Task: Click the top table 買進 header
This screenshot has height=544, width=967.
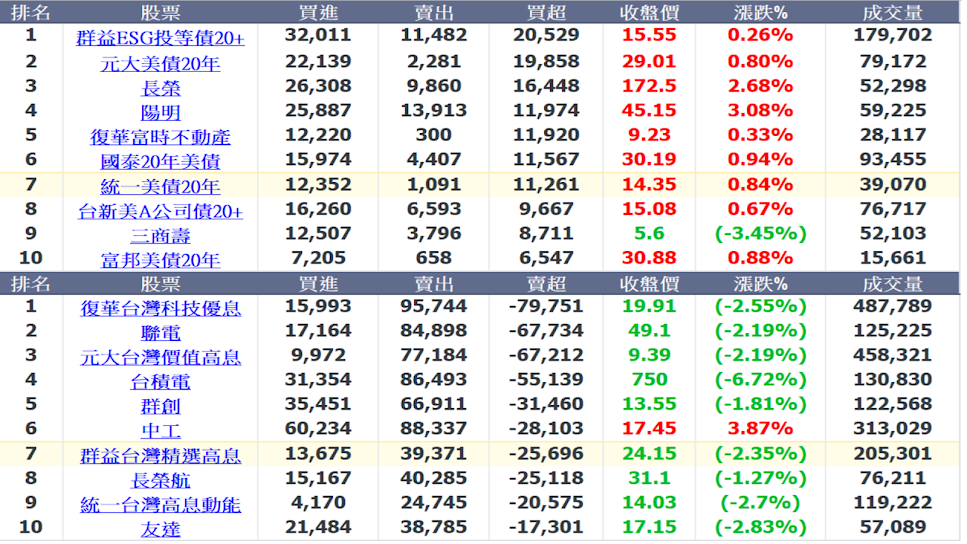Action: pos(318,13)
